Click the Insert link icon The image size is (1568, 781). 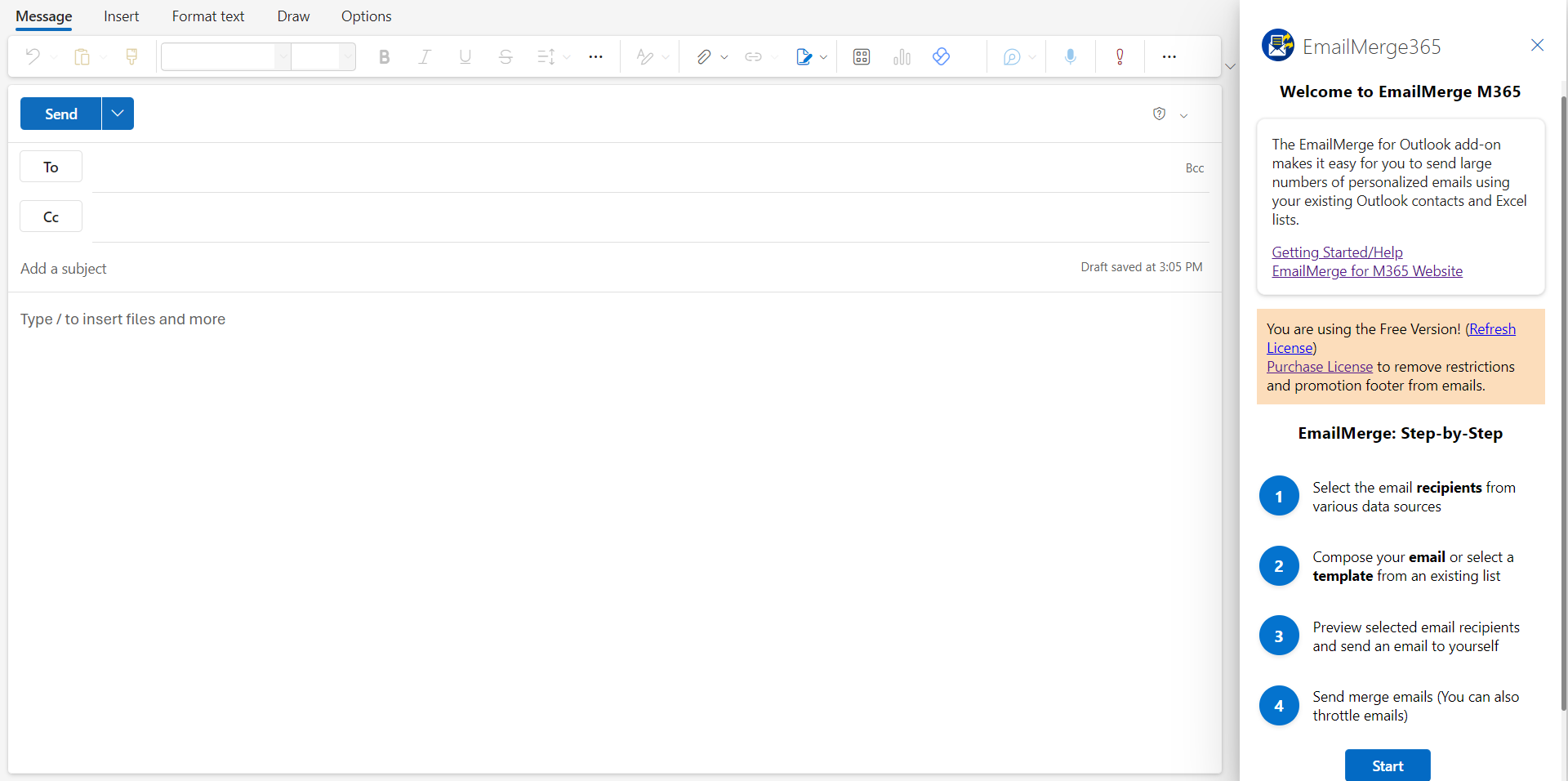pyautogui.click(x=753, y=56)
